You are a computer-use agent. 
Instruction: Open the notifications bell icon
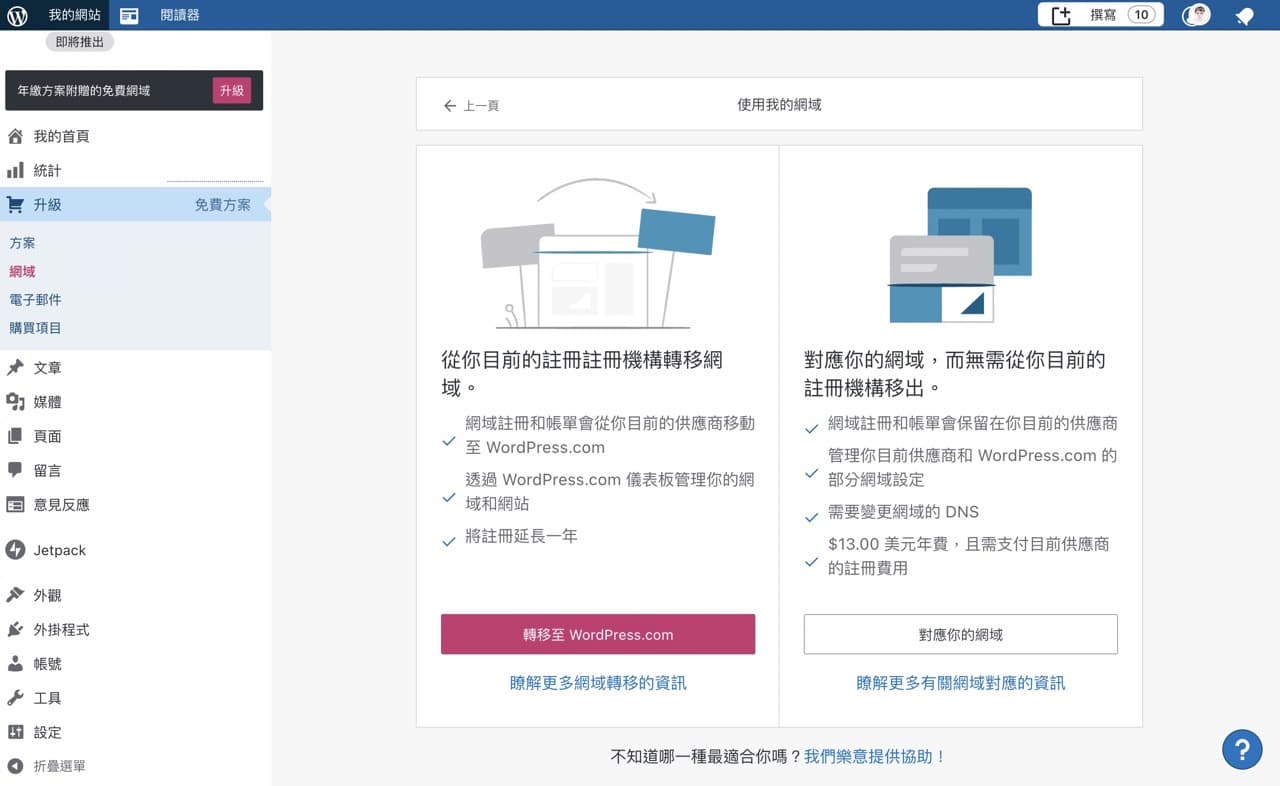(1244, 16)
